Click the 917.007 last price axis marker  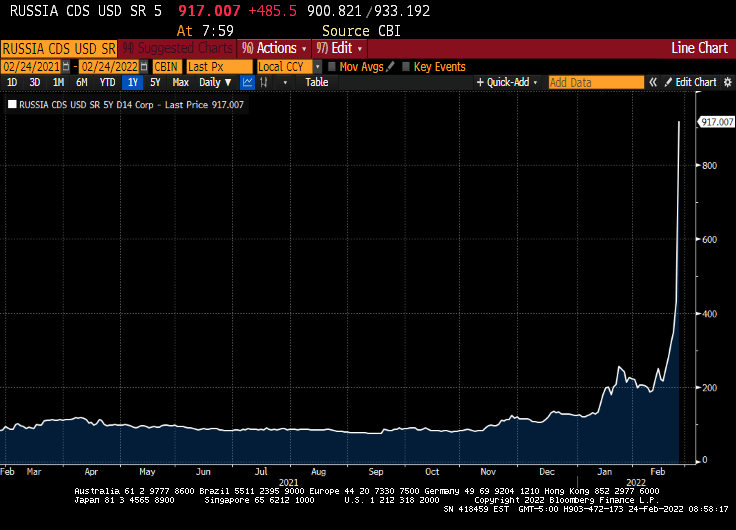tap(711, 121)
